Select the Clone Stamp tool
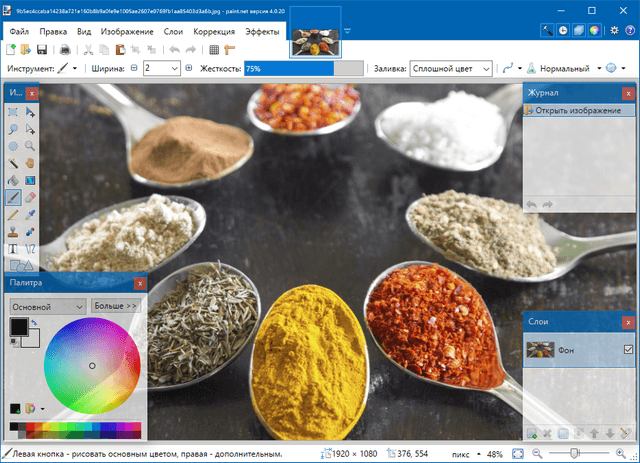The width and height of the screenshot is (640, 463). coord(13,231)
